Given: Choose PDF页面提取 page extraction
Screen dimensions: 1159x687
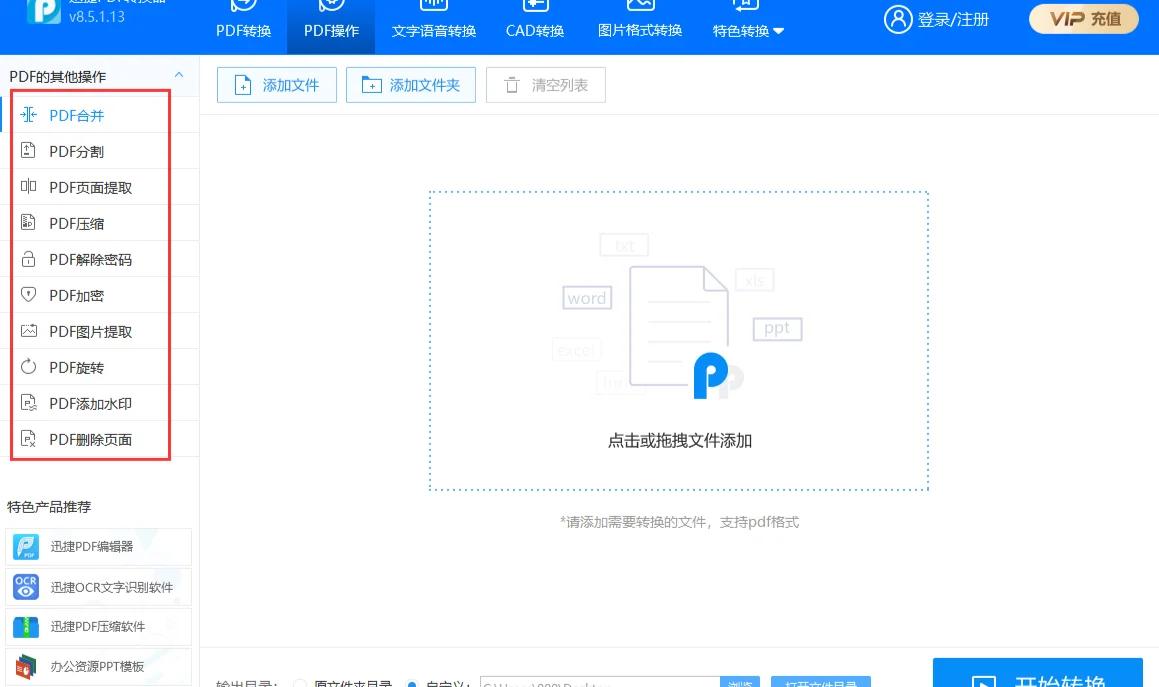Looking at the screenshot, I should (x=100, y=187).
